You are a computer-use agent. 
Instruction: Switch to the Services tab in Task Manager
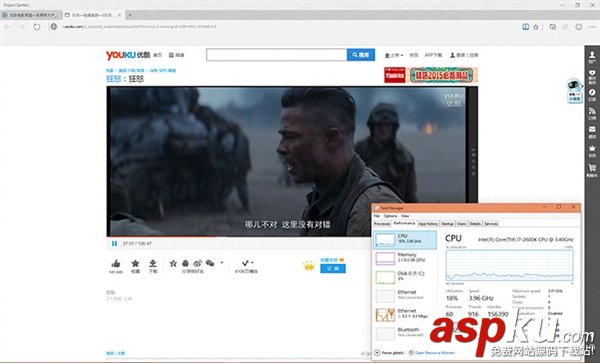coord(491,223)
